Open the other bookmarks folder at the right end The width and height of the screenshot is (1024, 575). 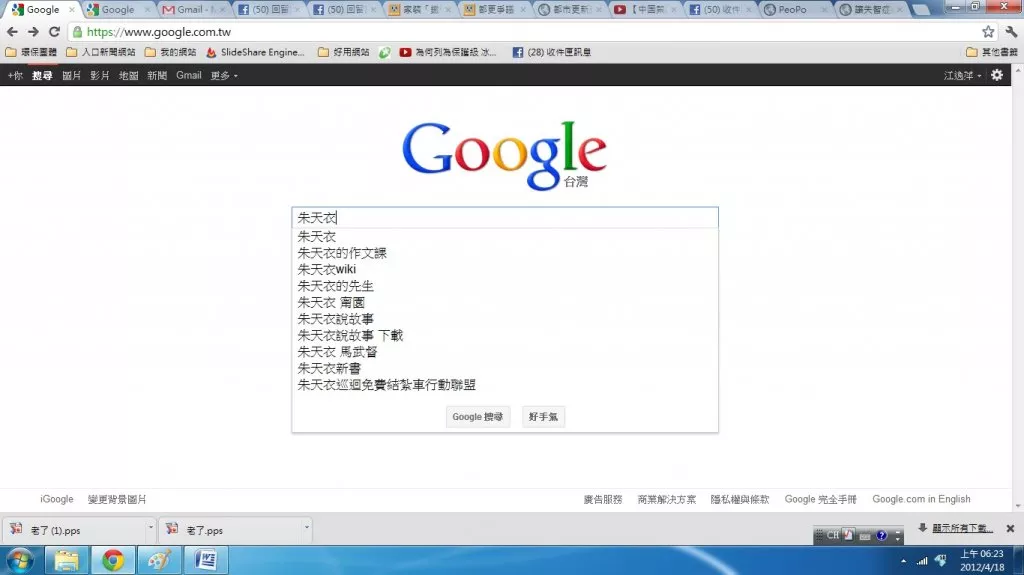[991, 52]
